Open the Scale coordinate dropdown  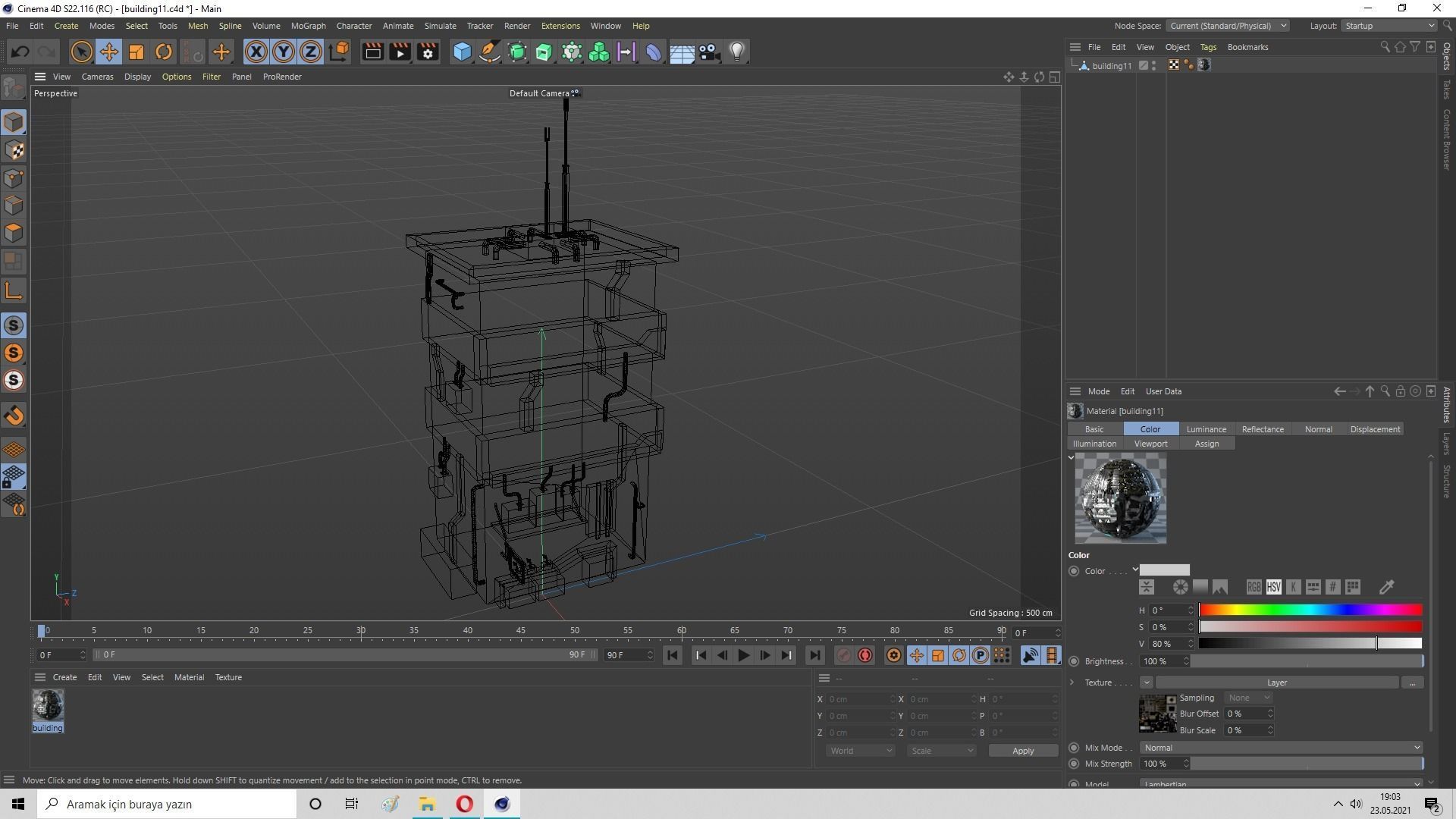coord(942,751)
